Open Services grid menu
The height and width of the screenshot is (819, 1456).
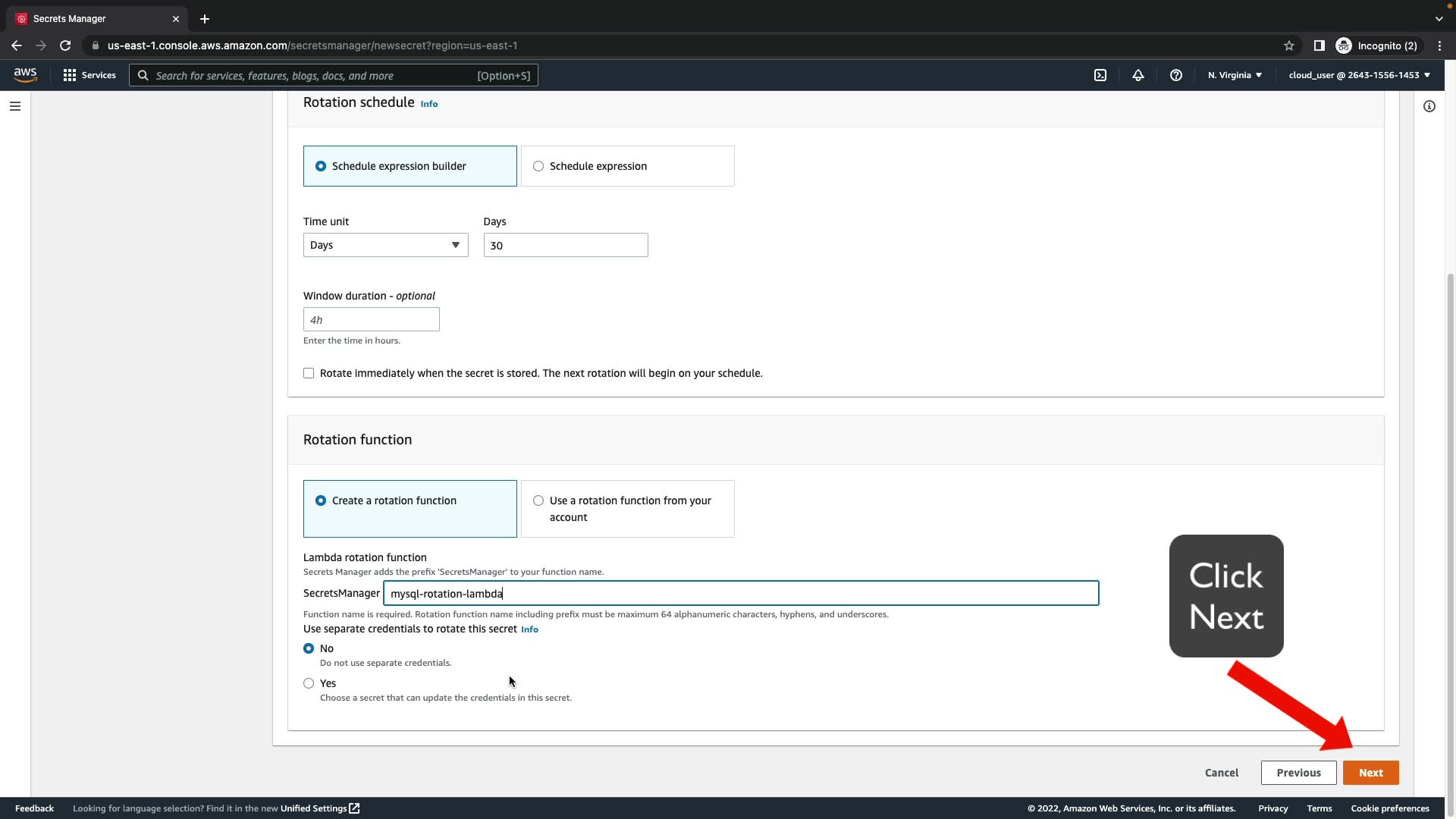89,75
